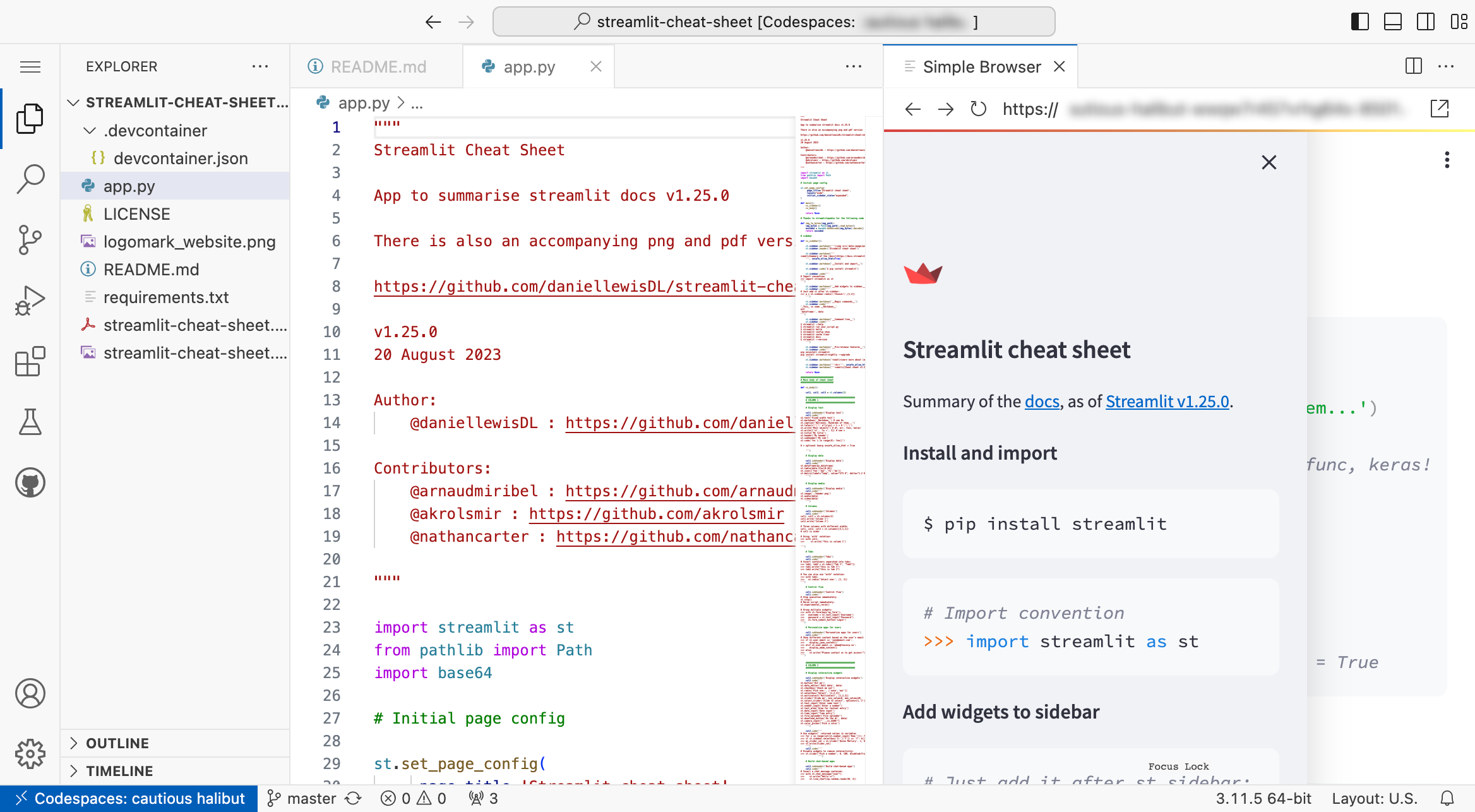This screenshot has height=812, width=1475.
Task: Open the Source Control view
Action: [x=30, y=240]
